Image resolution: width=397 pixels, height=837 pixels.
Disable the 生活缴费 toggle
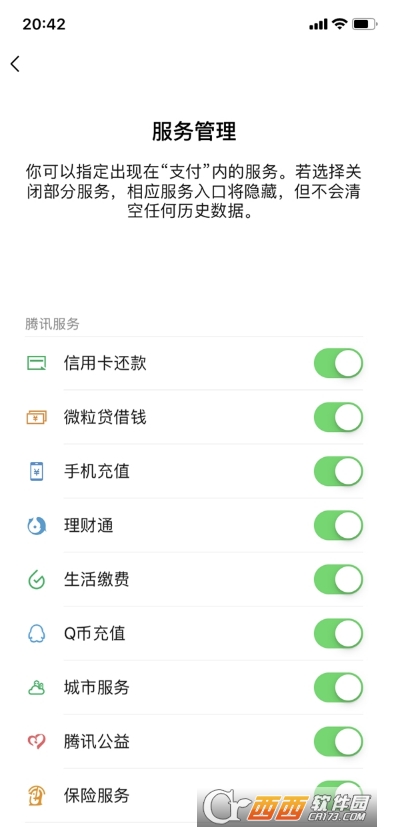(338, 580)
